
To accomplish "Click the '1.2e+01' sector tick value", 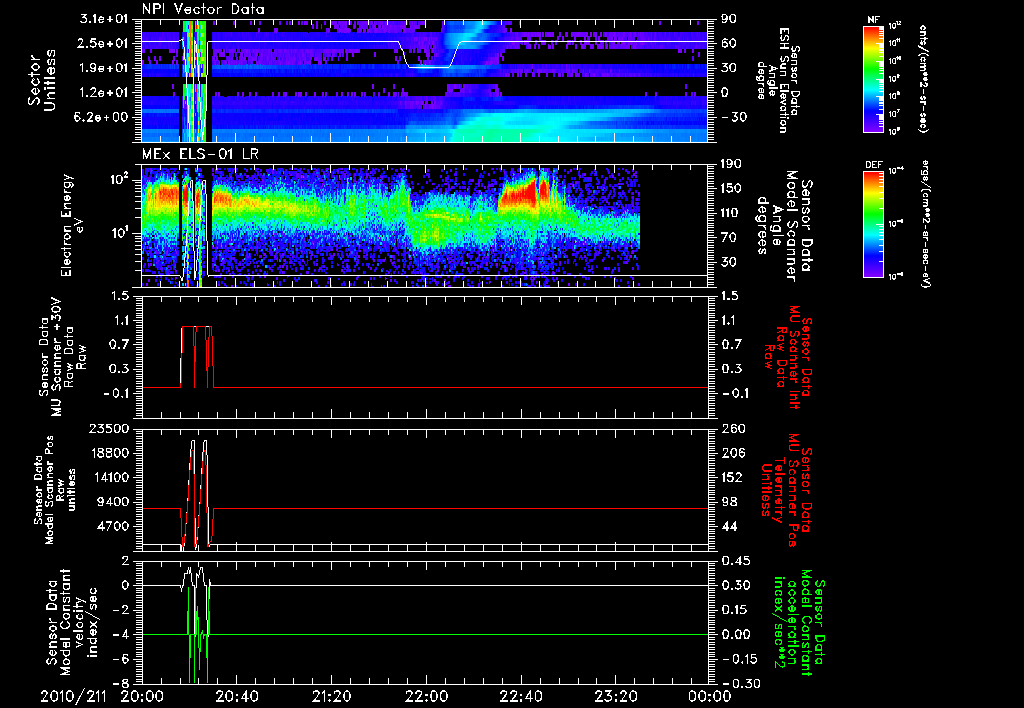I will (104, 93).
